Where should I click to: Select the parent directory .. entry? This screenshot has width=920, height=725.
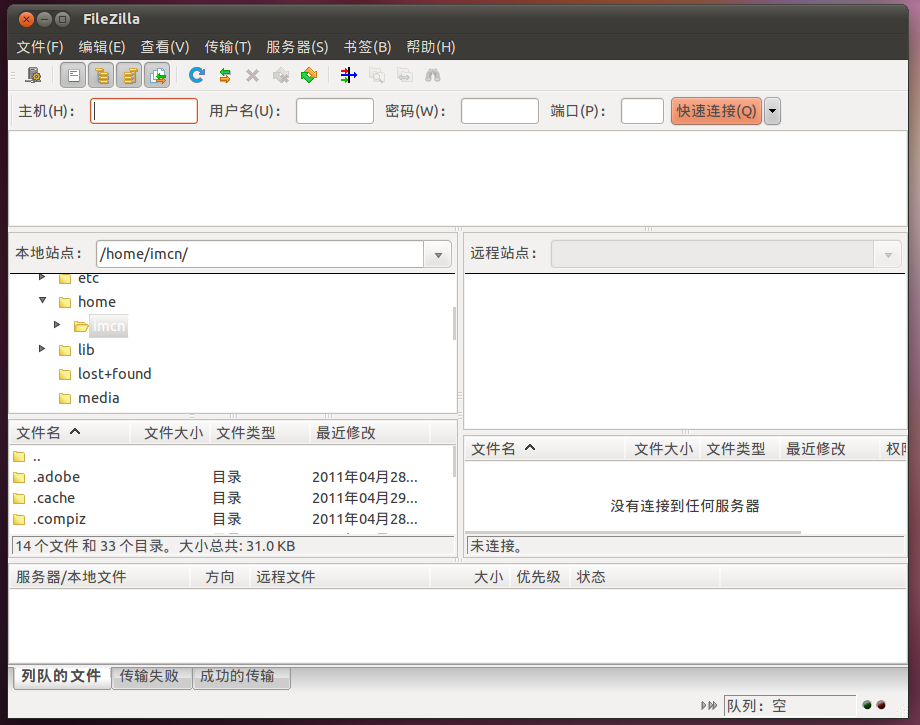(232, 456)
